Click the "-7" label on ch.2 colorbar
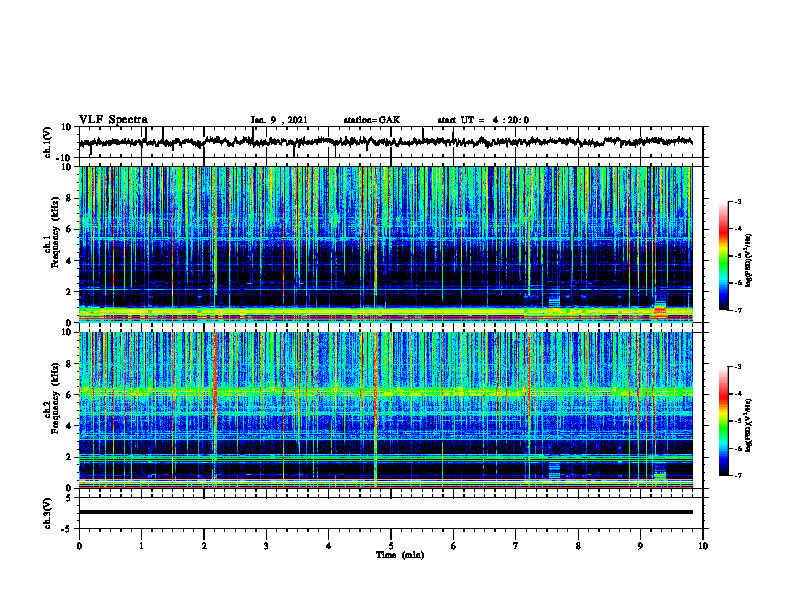The image size is (792, 612). coord(737,475)
